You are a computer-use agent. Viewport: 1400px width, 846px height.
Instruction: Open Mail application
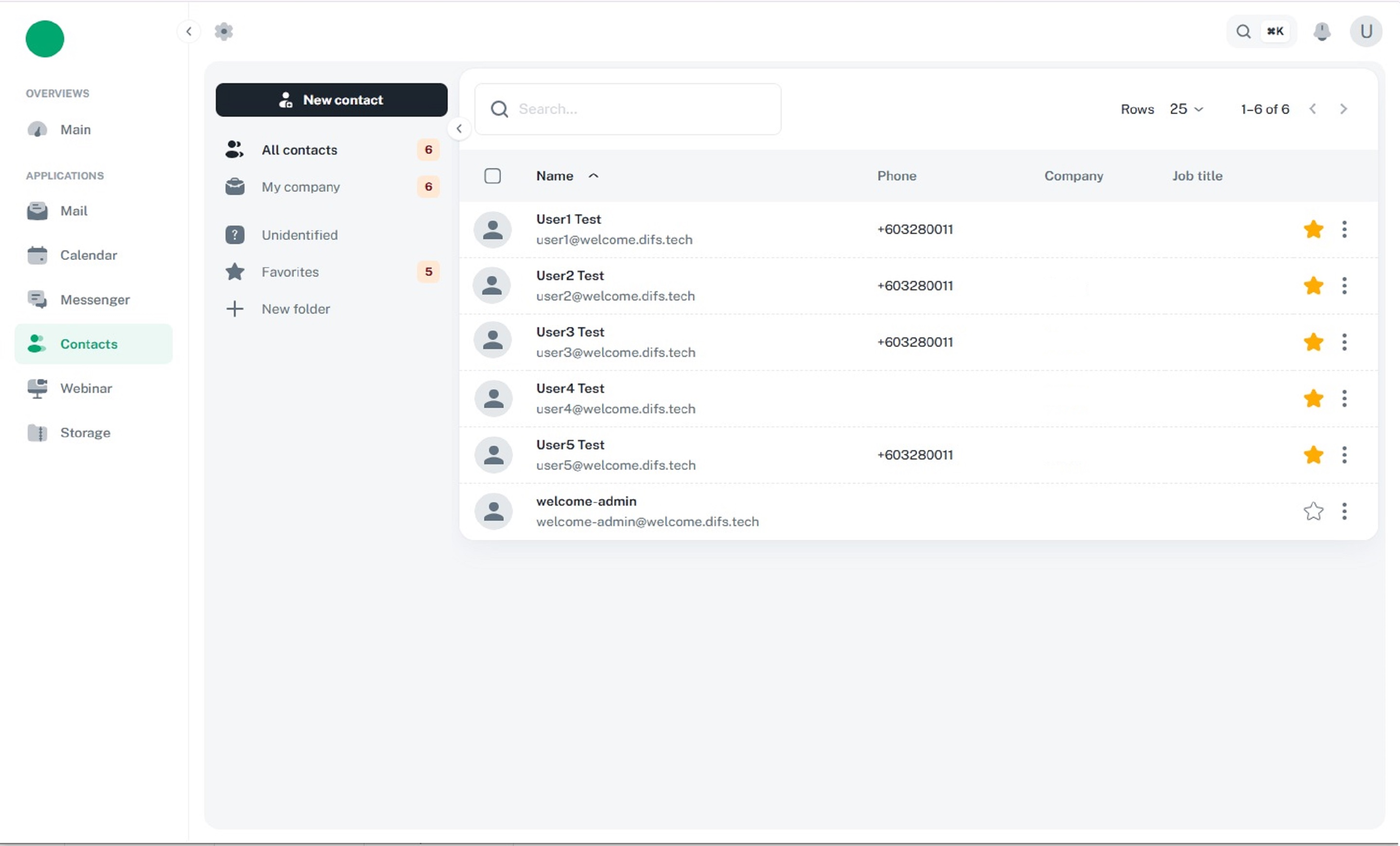point(94,211)
